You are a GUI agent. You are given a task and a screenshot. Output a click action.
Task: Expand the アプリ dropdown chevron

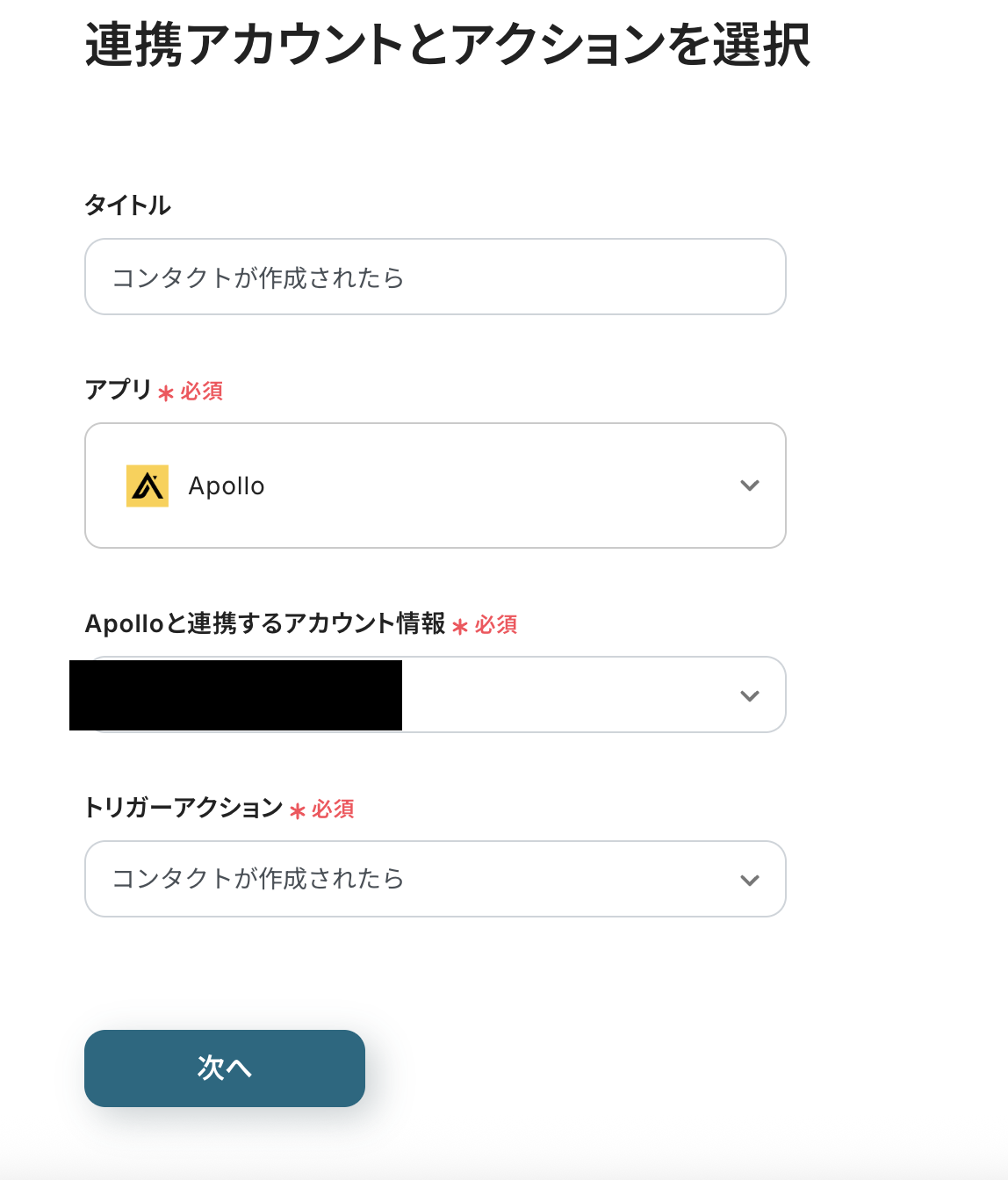[x=749, y=486]
